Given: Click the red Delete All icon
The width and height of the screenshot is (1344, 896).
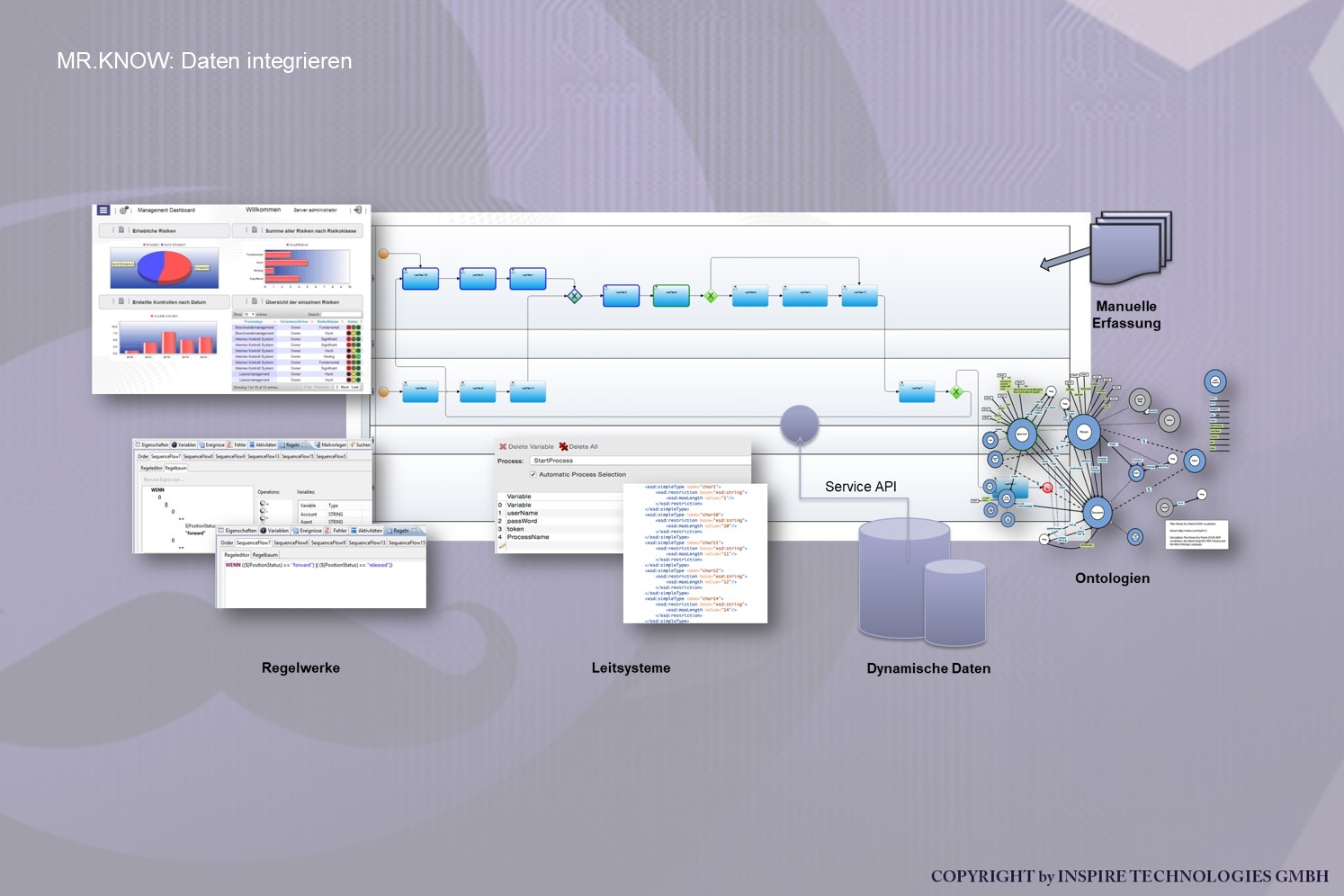Looking at the screenshot, I should [x=563, y=446].
